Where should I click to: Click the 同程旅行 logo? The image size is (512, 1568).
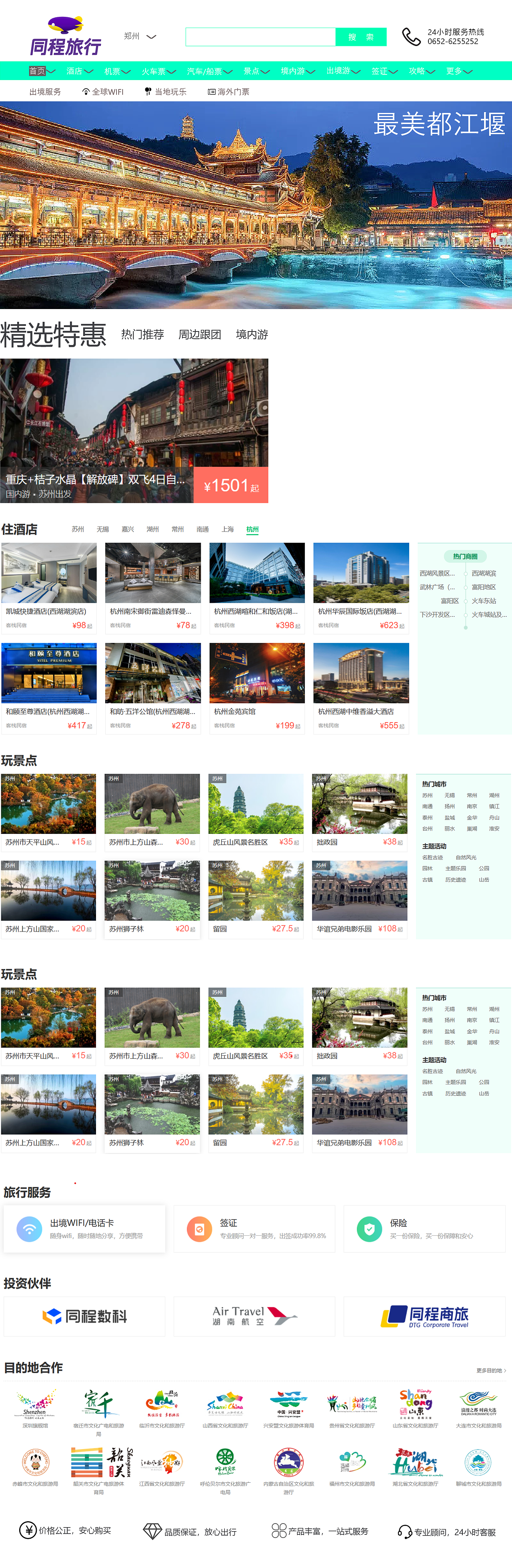tap(66, 35)
